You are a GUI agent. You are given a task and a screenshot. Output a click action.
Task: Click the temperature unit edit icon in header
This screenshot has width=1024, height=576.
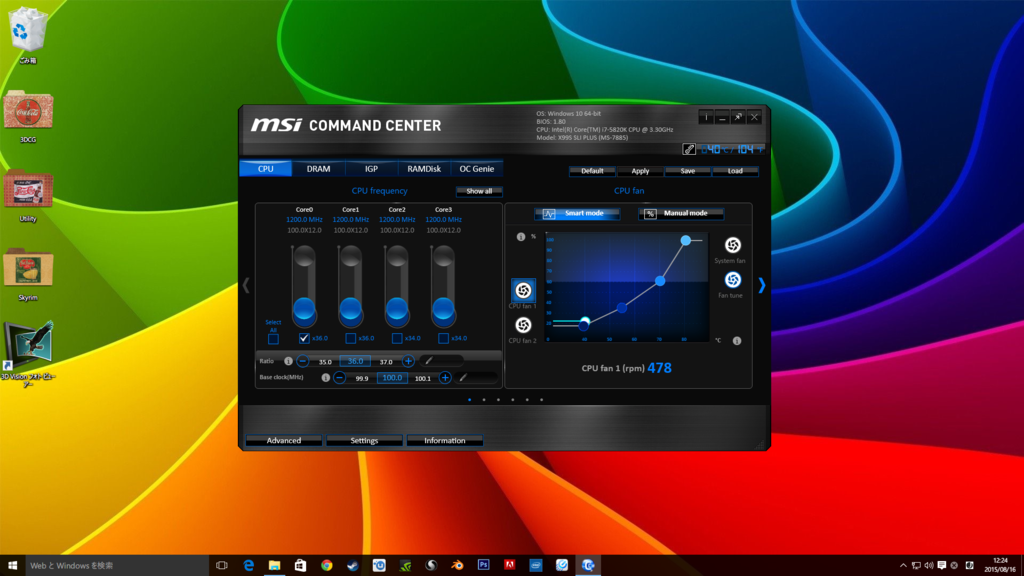tap(689, 150)
